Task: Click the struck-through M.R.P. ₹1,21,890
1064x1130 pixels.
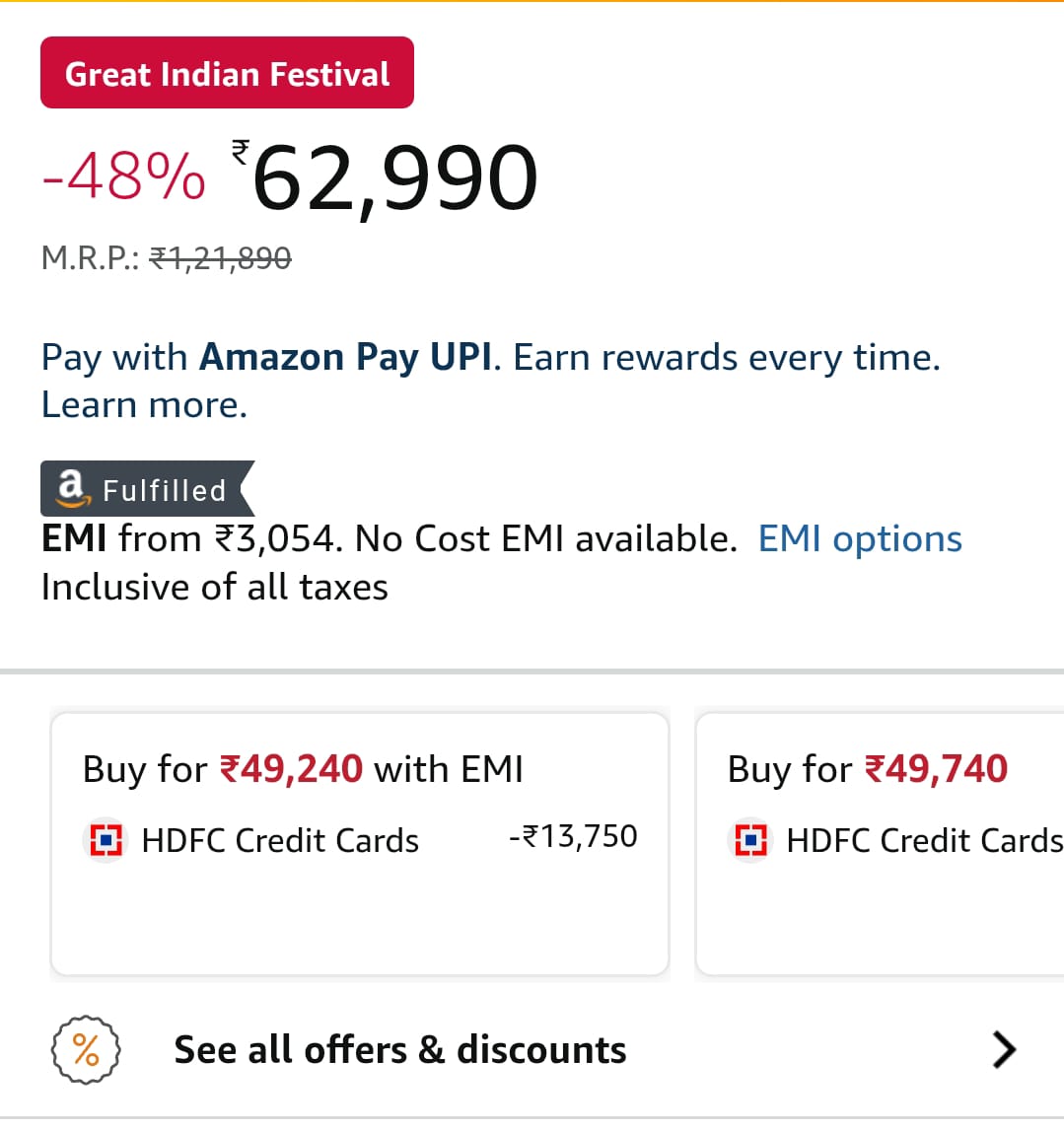Action: click(x=220, y=258)
